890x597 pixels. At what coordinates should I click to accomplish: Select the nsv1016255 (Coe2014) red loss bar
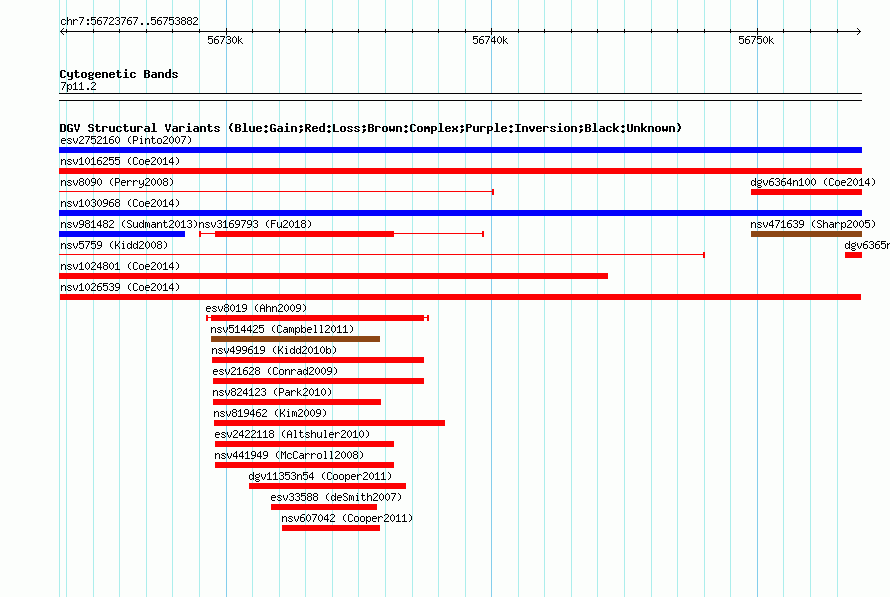(x=460, y=171)
